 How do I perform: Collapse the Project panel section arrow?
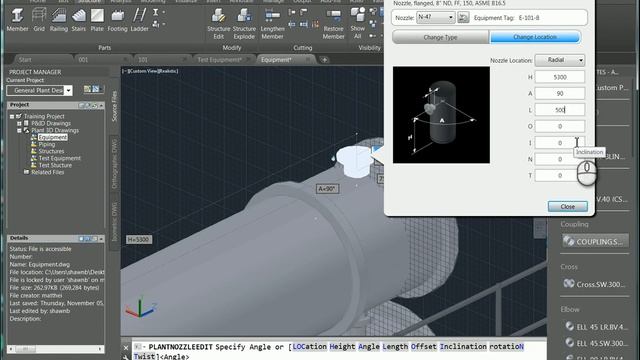pos(101,105)
